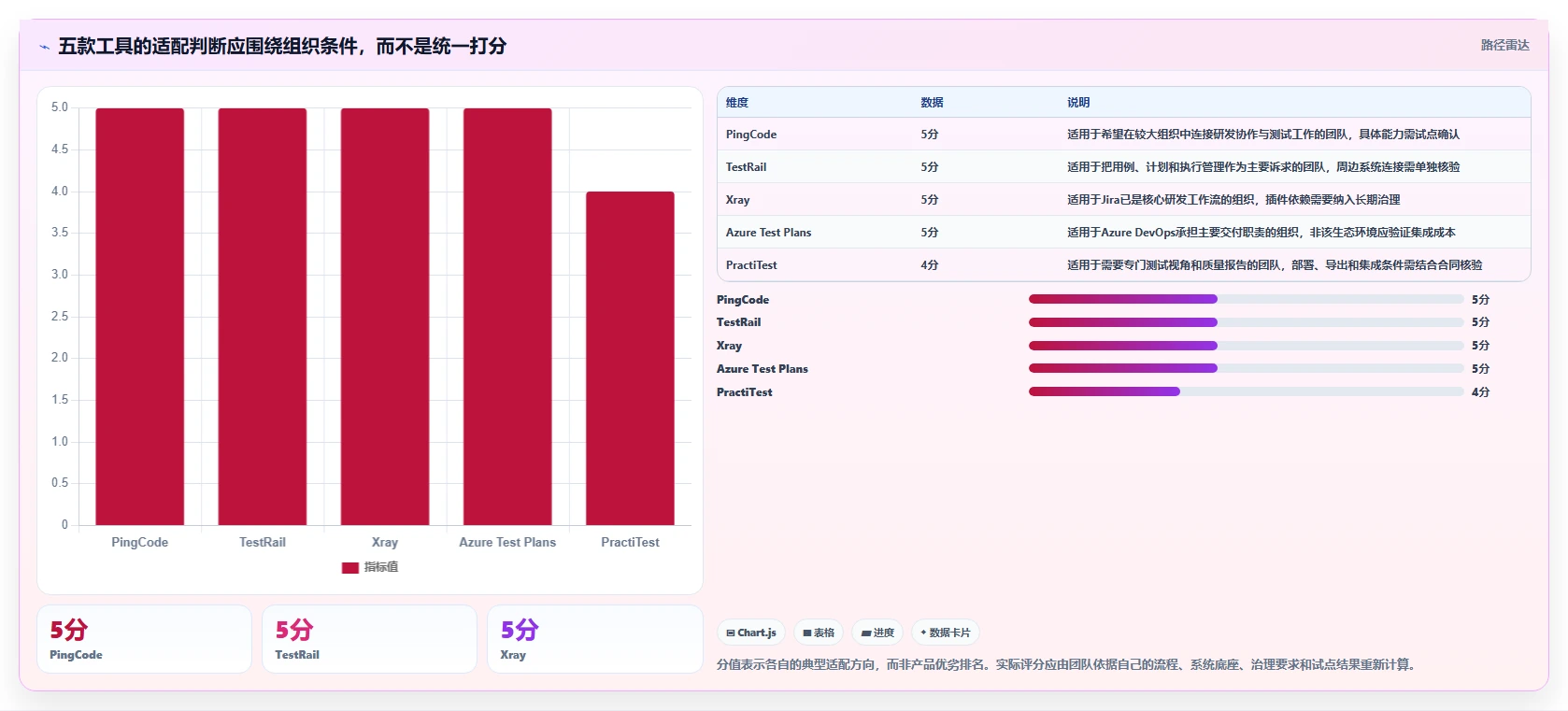Select the 表格 chip
1568x711 pixels.
[819, 633]
